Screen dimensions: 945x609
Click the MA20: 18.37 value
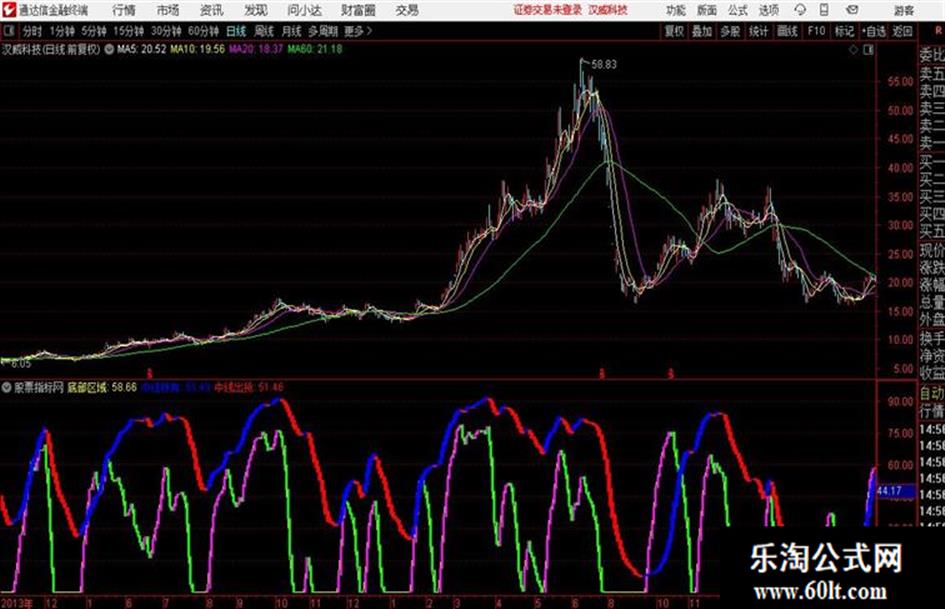pos(256,49)
